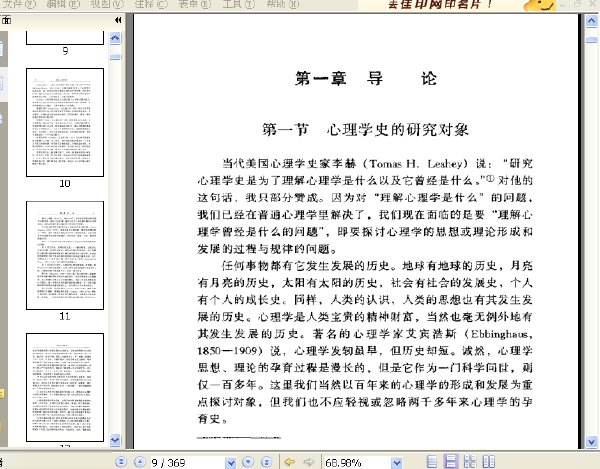Click thumbnail panel scroll-down arrow
Image resolution: width=600 pixels, height=469 pixels.
tap(115, 440)
